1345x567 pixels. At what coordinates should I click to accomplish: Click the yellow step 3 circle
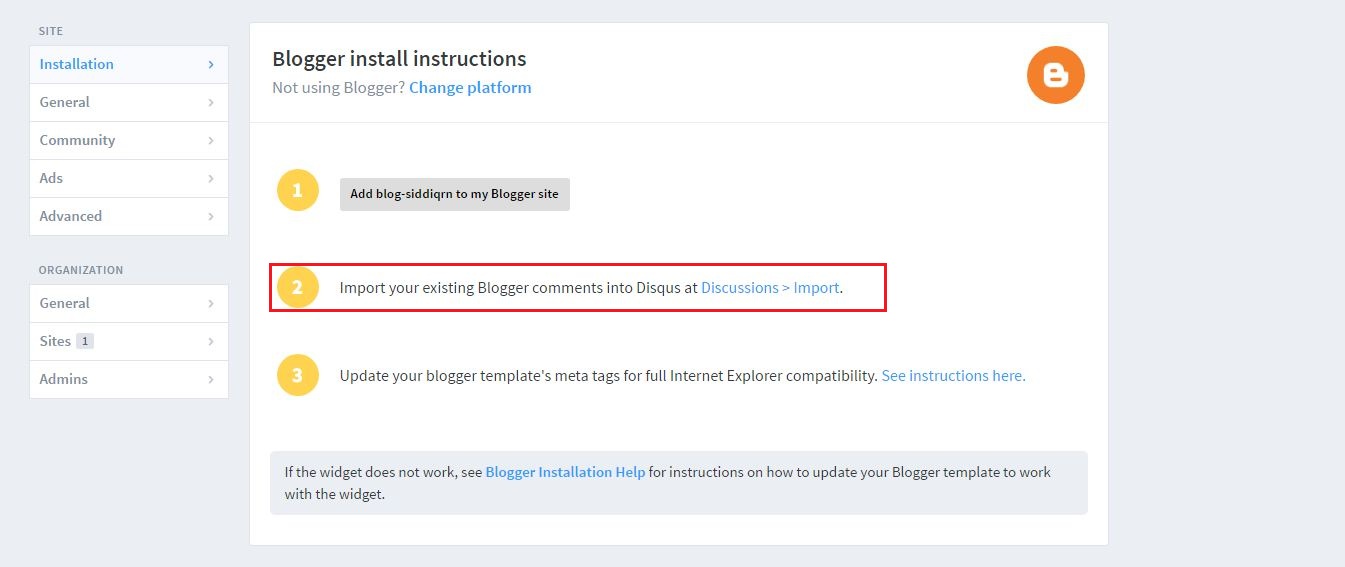(297, 376)
